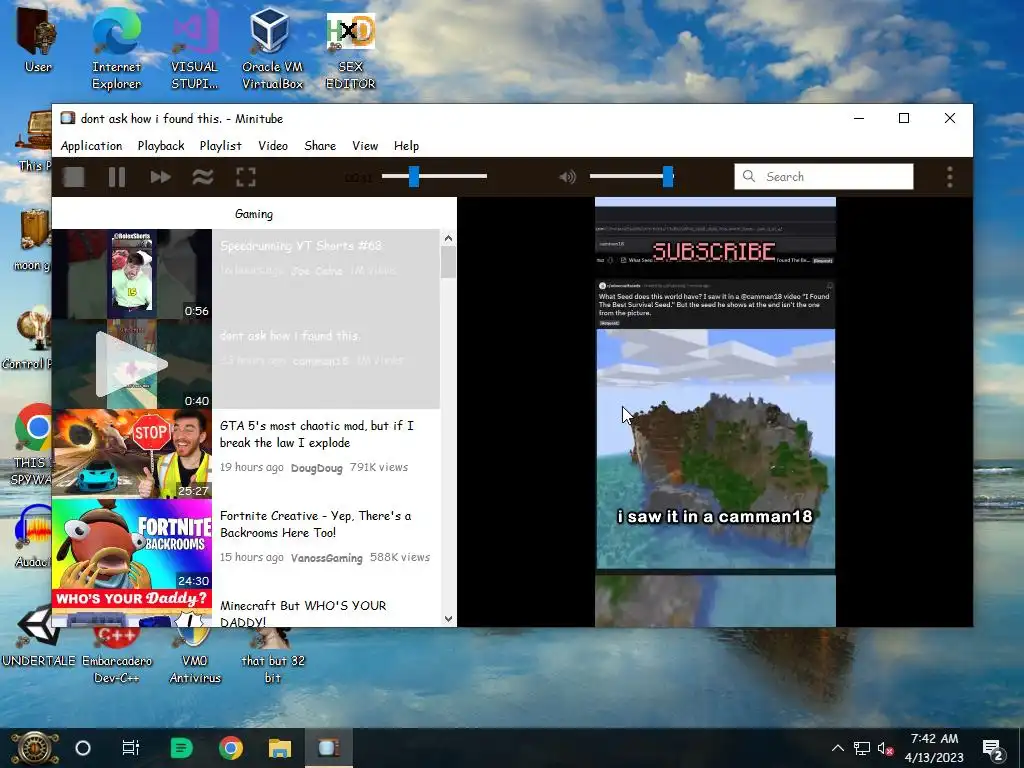Click the volume slider handle
1024x768 pixels.
pos(667,176)
